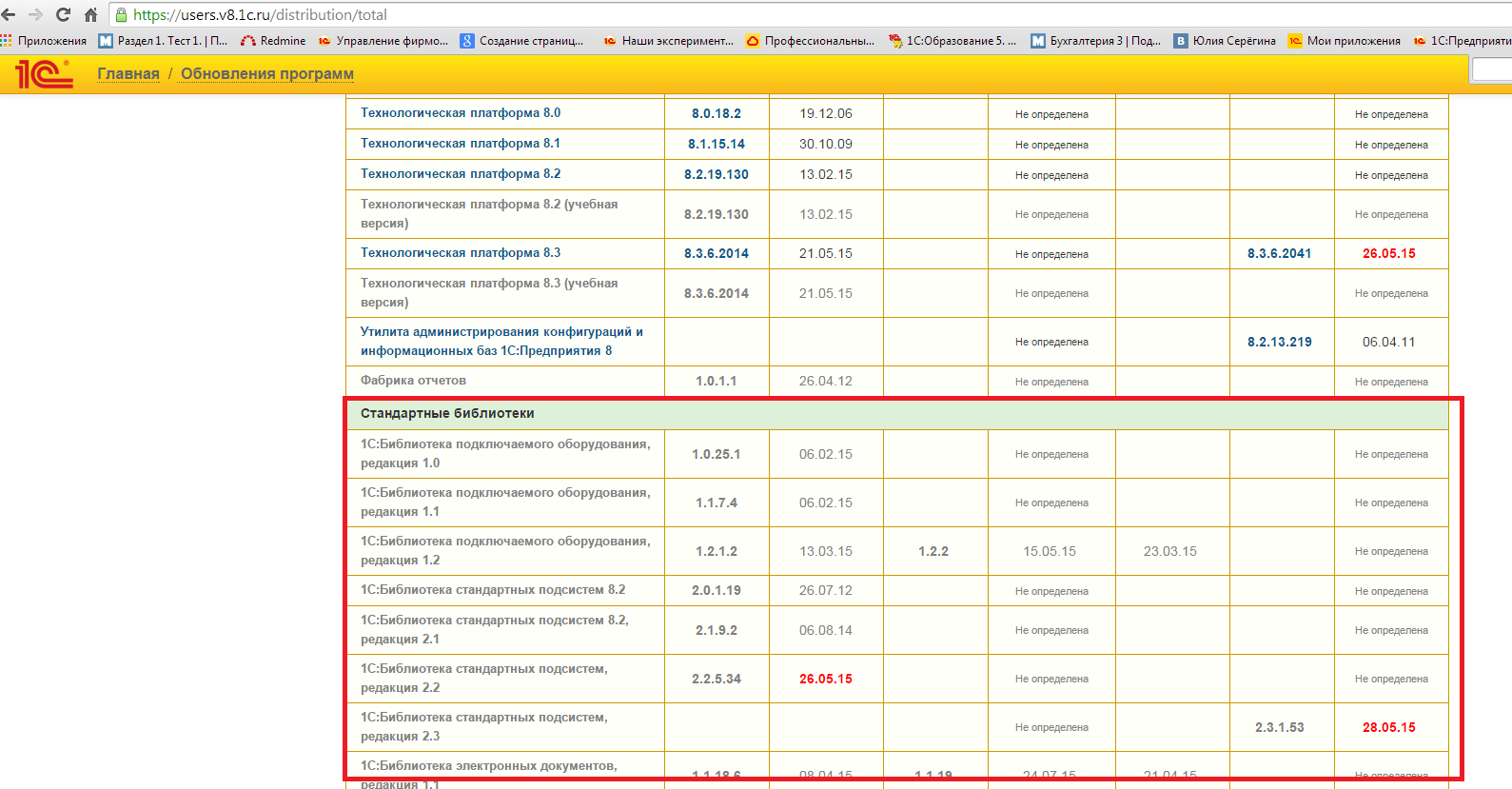Open the Мои приложения bookmark
This screenshot has width=1512, height=789.
click(x=1345, y=41)
